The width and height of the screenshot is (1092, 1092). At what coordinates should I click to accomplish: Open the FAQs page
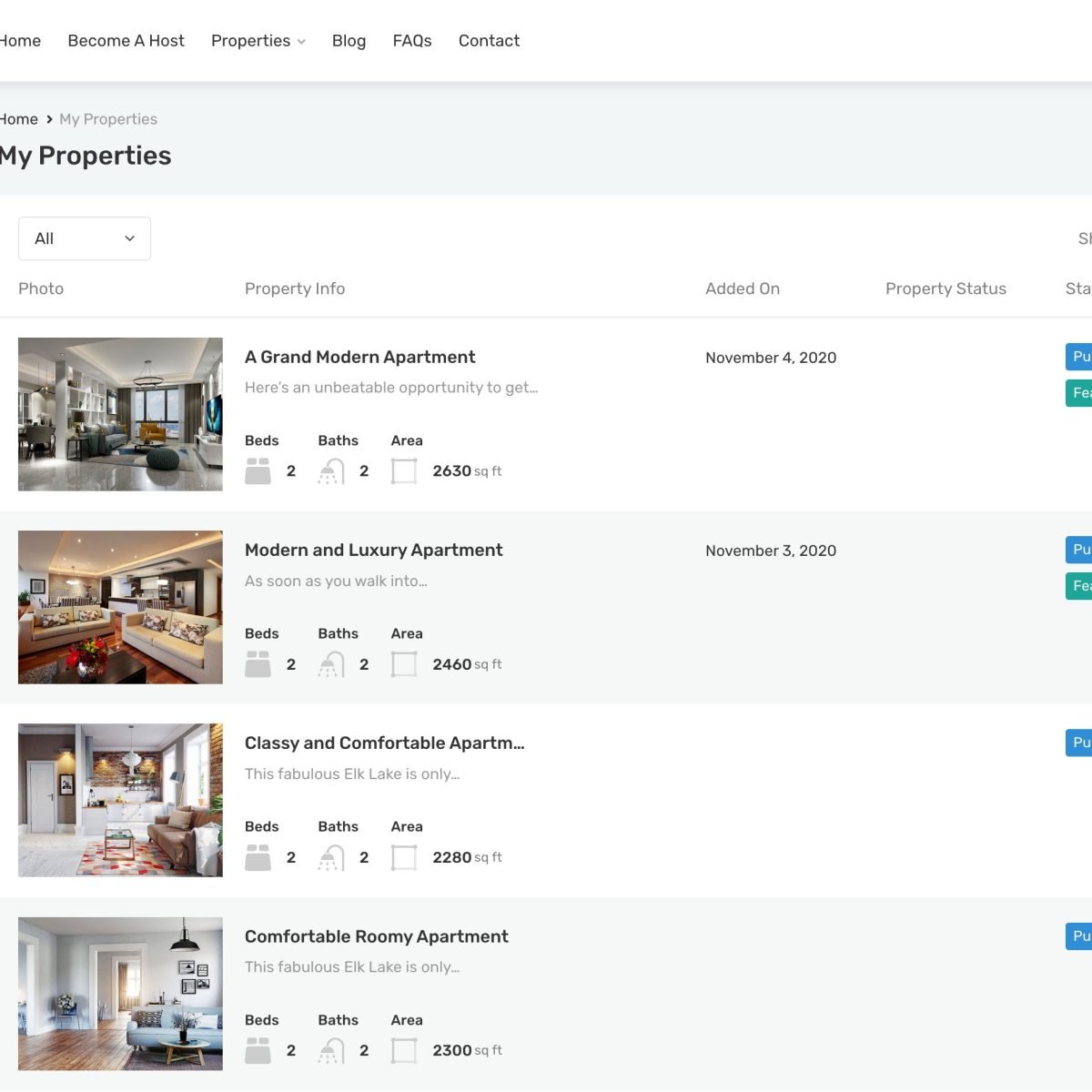[x=412, y=41]
